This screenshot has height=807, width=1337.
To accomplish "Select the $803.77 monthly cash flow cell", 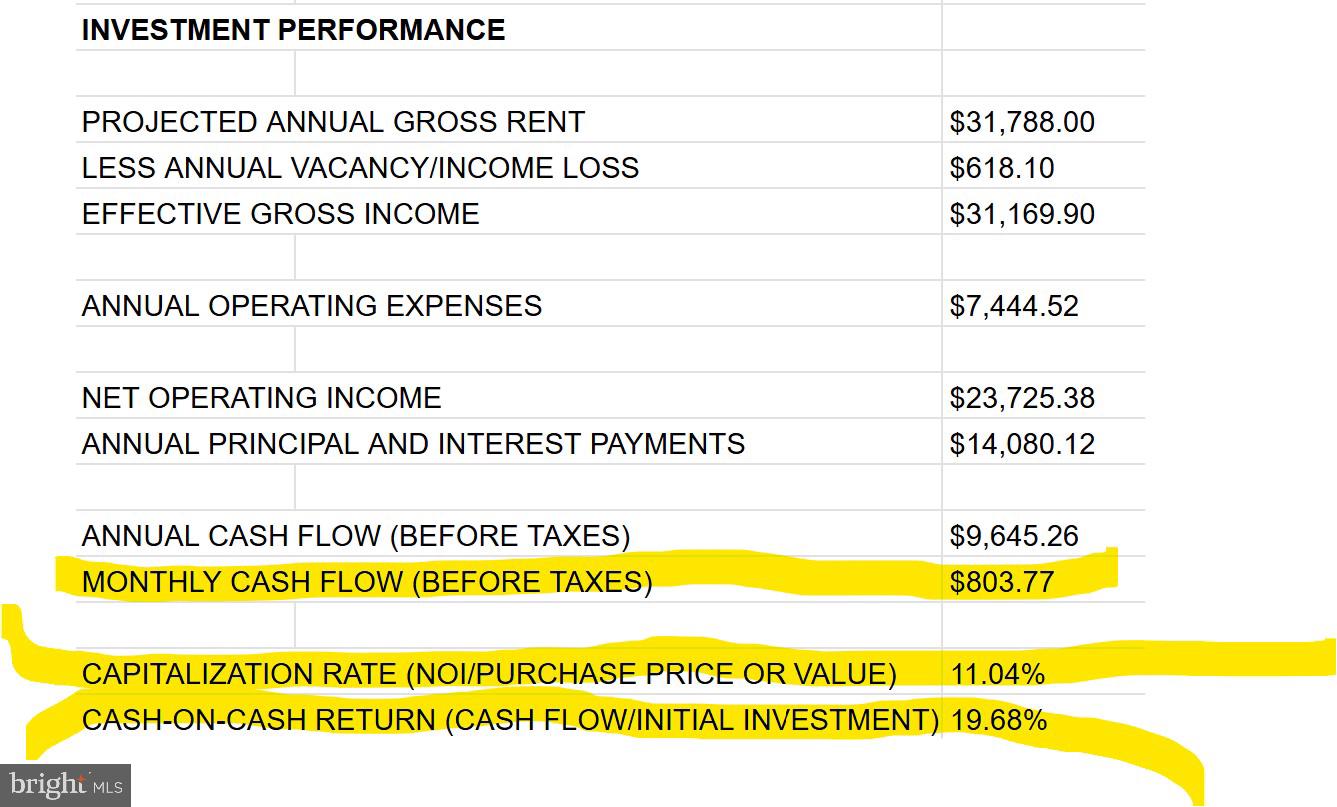I will (x=1002, y=582).
